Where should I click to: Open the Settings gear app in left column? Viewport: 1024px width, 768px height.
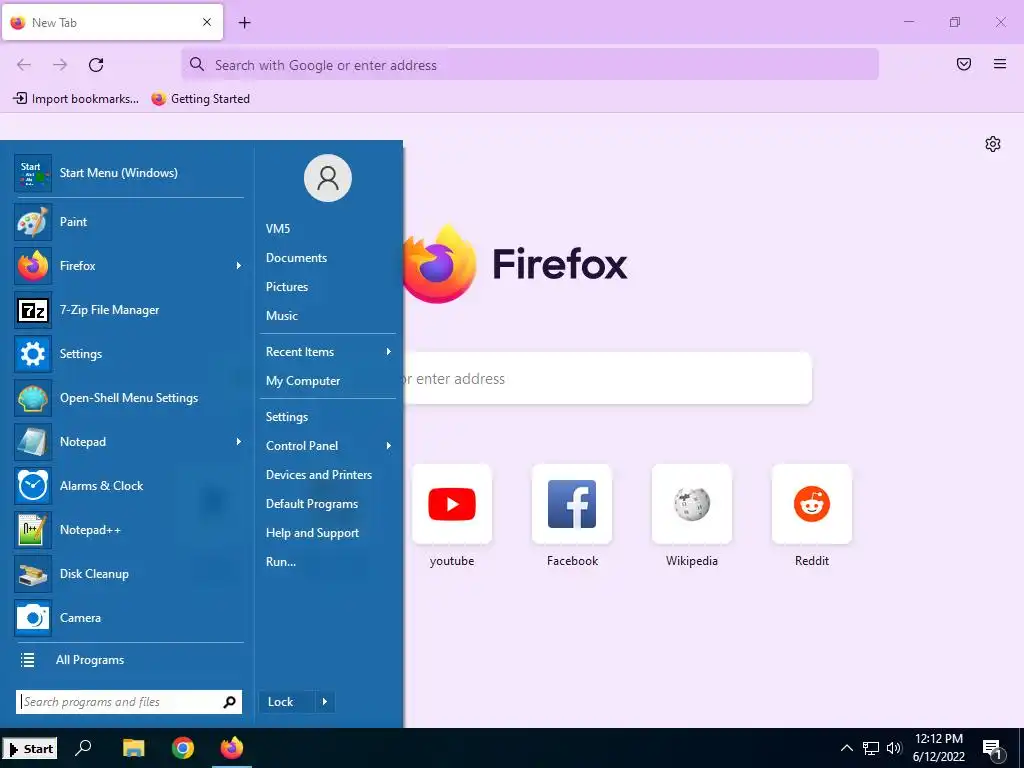(129, 354)
